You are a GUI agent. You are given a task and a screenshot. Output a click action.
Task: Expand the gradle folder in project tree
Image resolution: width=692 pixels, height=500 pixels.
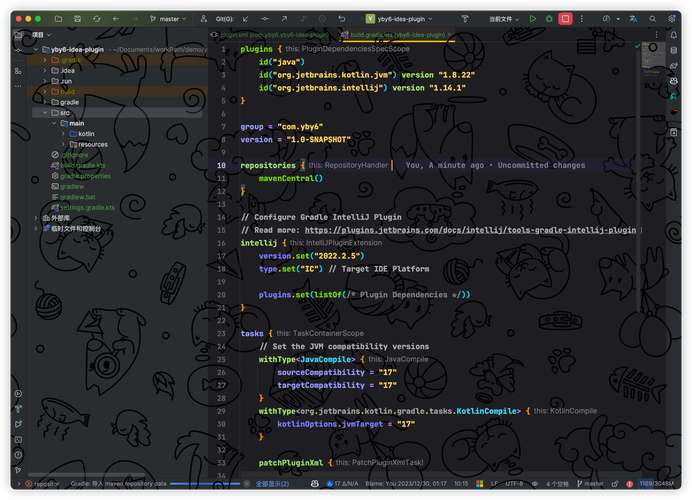(45, 102)
